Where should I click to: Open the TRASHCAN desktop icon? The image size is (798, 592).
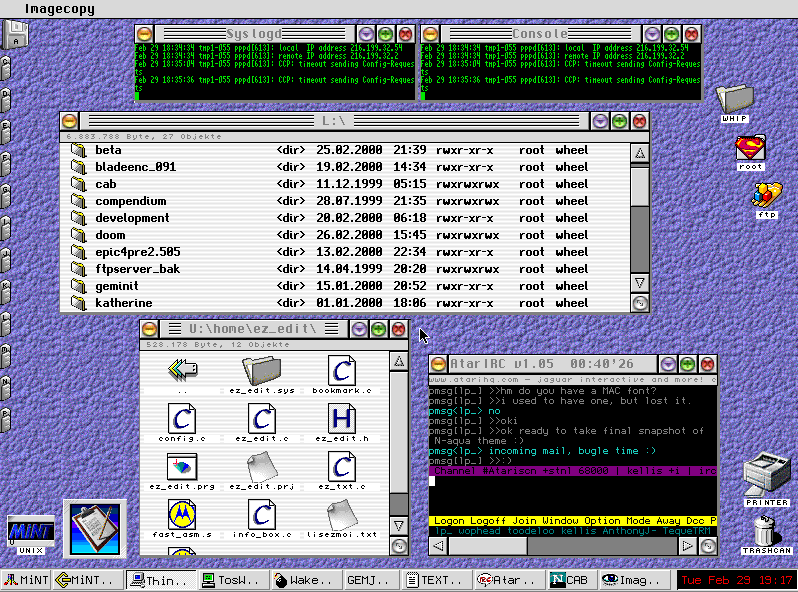point(767,530)
